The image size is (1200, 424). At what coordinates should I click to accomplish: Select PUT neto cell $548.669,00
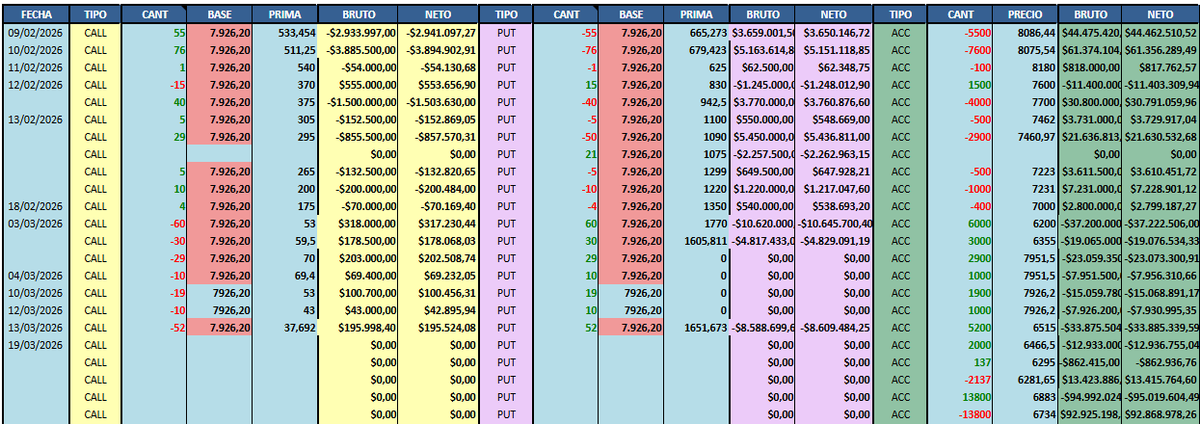pyautogui.click(x=833, y=120)
